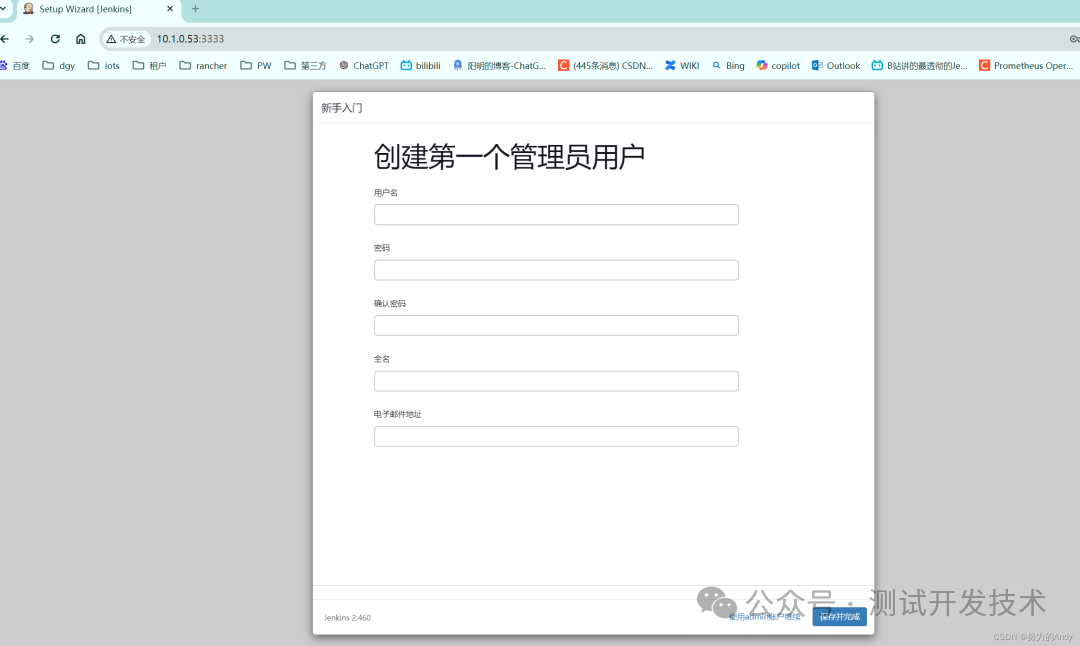Open the 租户 bookmark folder
The image size is (1080, 646).
click(x=149, y=65)
